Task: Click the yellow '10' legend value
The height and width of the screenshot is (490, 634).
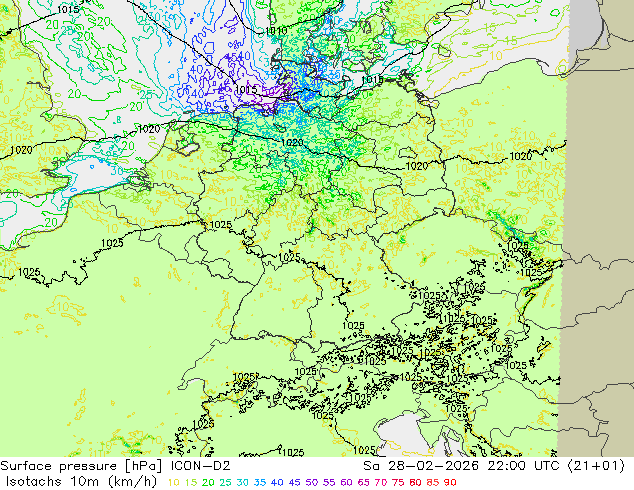Action: point(173,482)
